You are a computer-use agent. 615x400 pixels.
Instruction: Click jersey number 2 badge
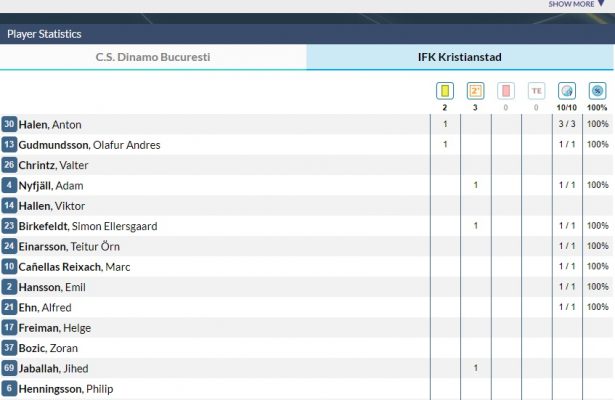[9, 287]
